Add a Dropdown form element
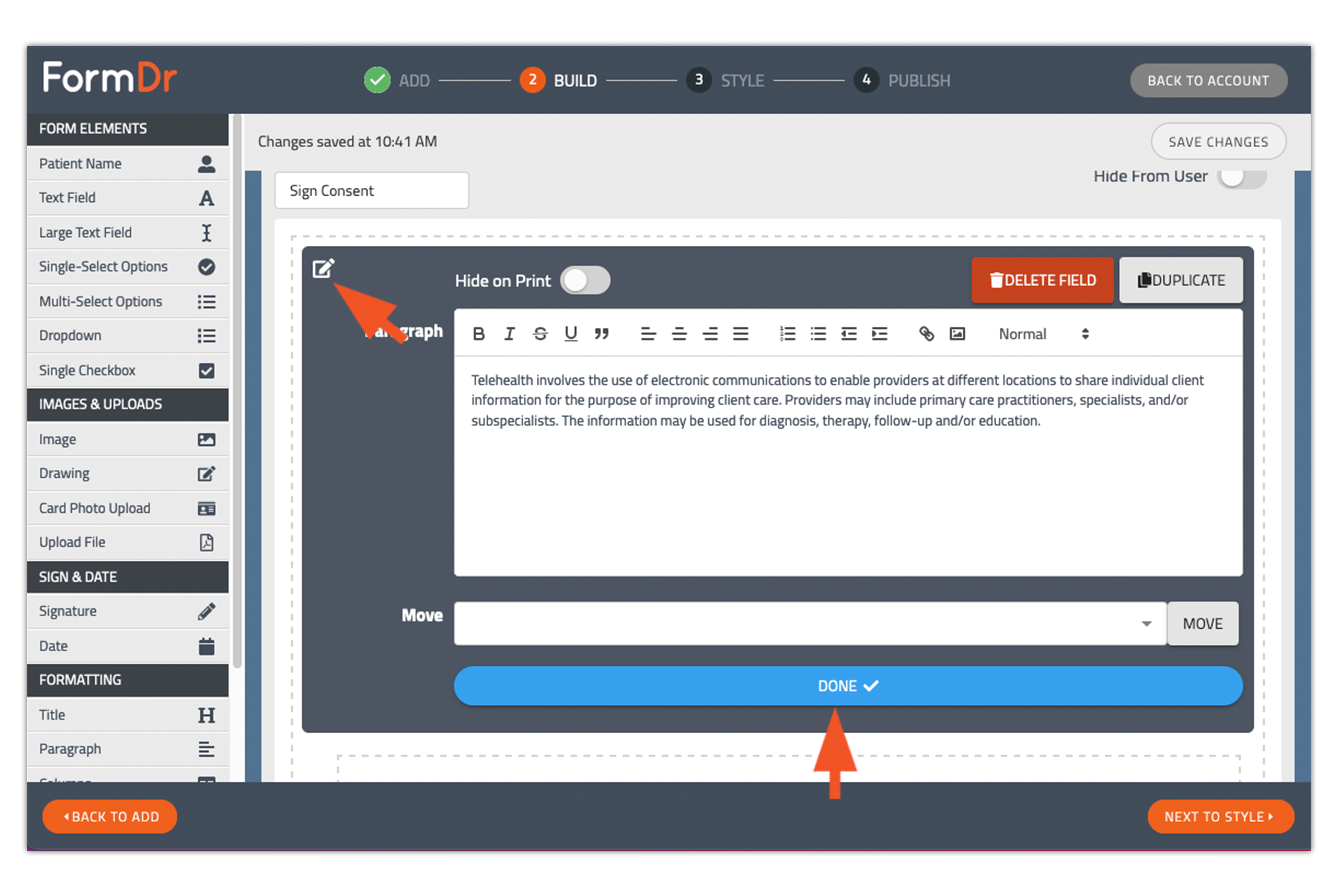Viewport: 1323px width, 887px height. click(x=128, y=336)
